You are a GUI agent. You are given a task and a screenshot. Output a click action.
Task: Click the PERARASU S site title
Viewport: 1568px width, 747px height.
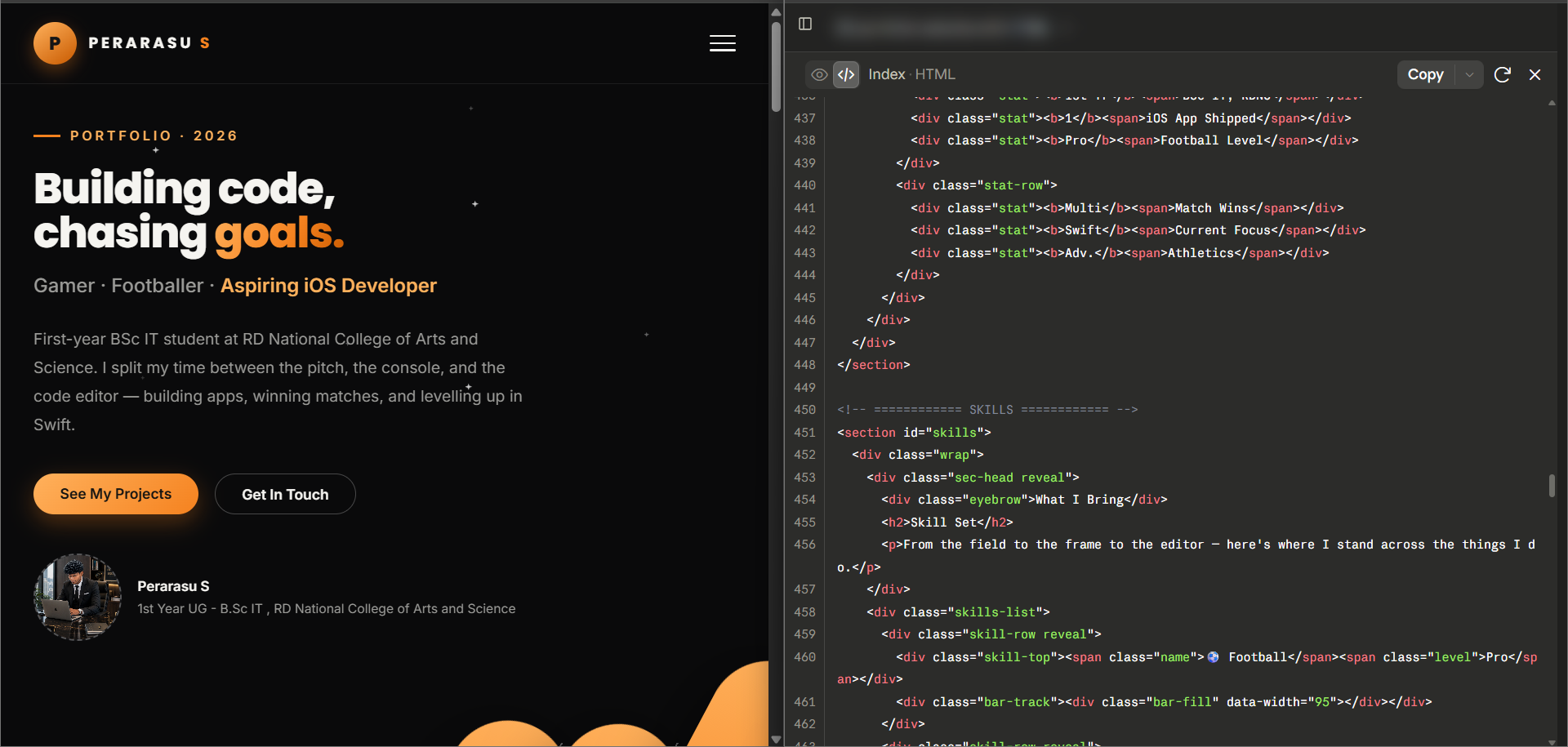click(149, 43)
